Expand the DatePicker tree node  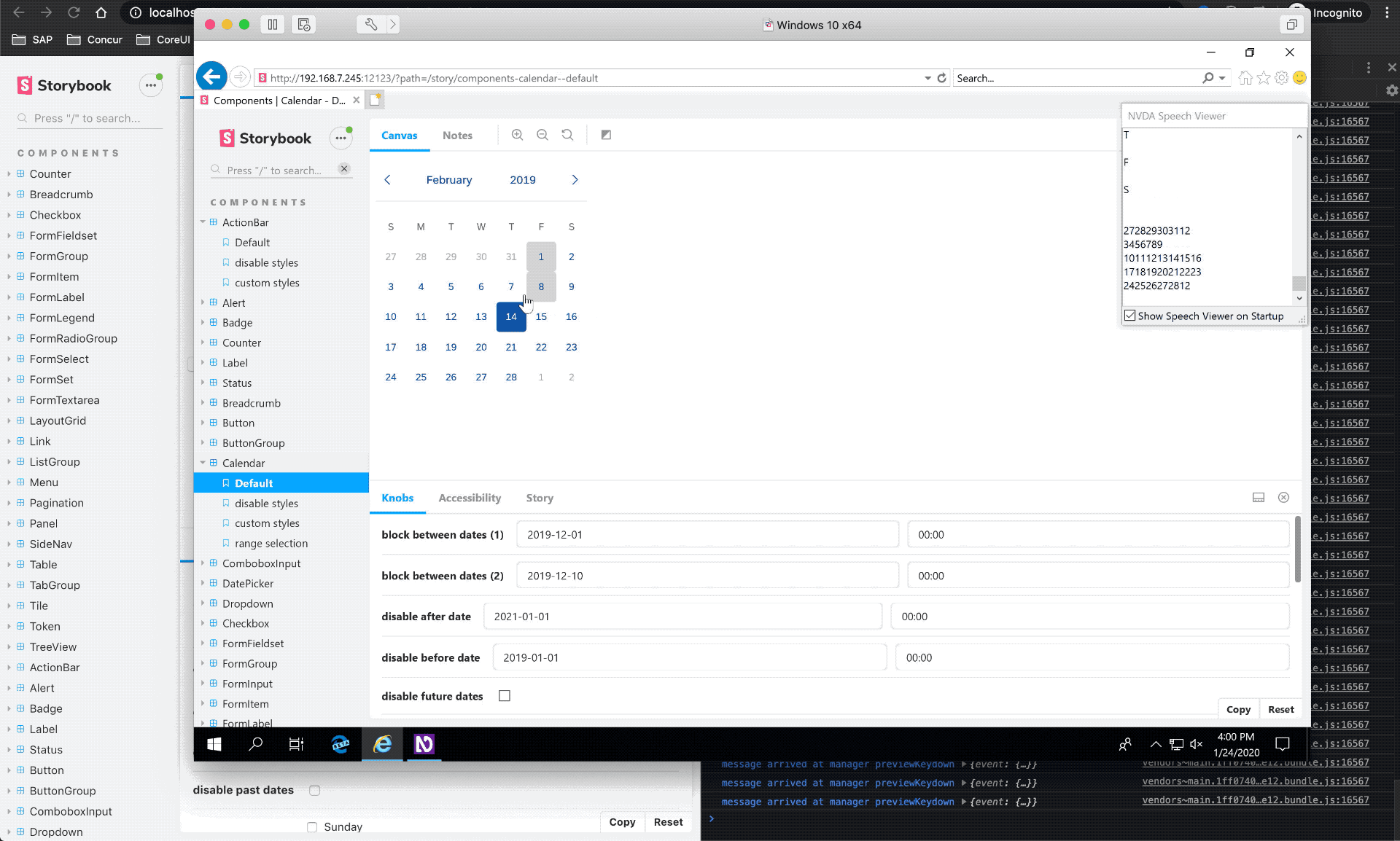[x=203, y=583]
